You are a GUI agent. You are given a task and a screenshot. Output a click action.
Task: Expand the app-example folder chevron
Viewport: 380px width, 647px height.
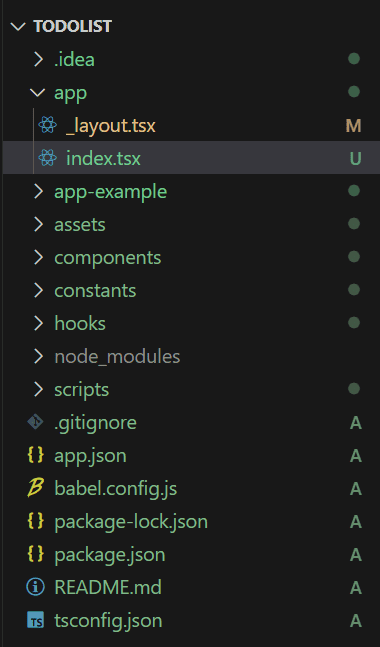(x=38, y=191)
